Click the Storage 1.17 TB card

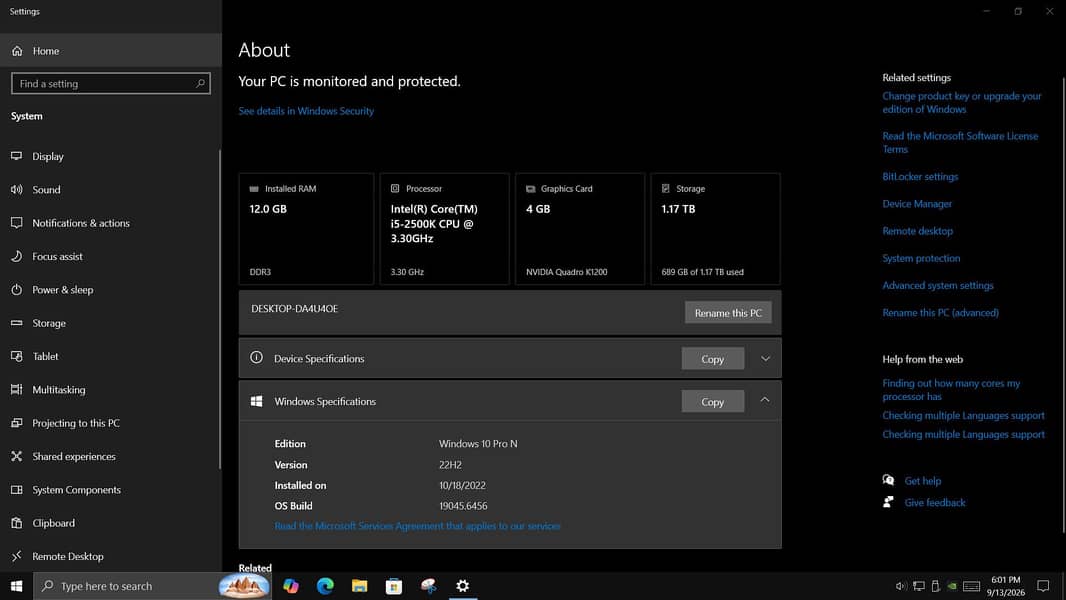tap(715, 229)
